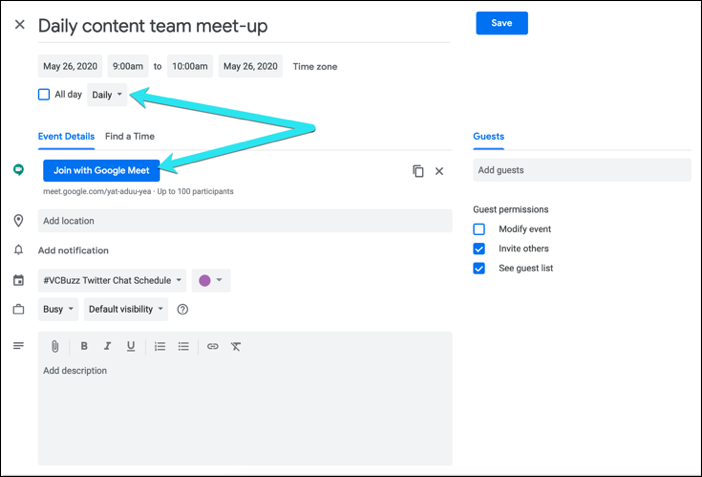The width and height of the screenshot is (702, 477).
Task: Open the Default visibility dropdown
Action: point(126,309)
